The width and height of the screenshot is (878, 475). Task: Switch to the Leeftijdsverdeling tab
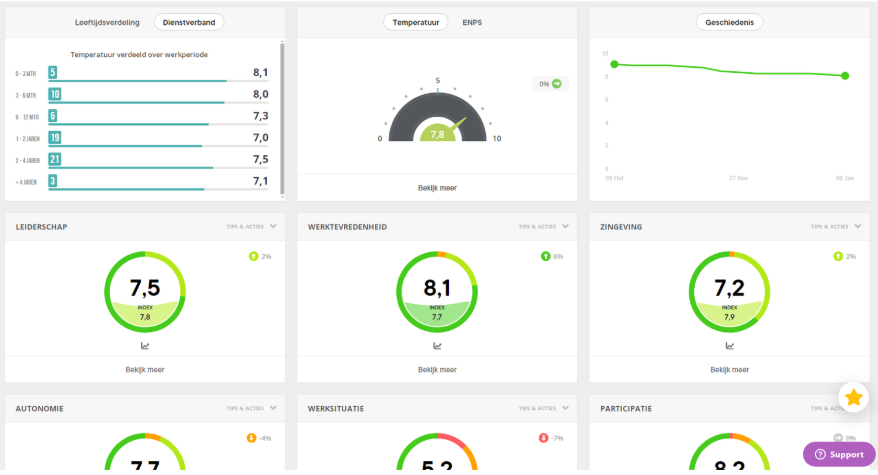point(107,22)
